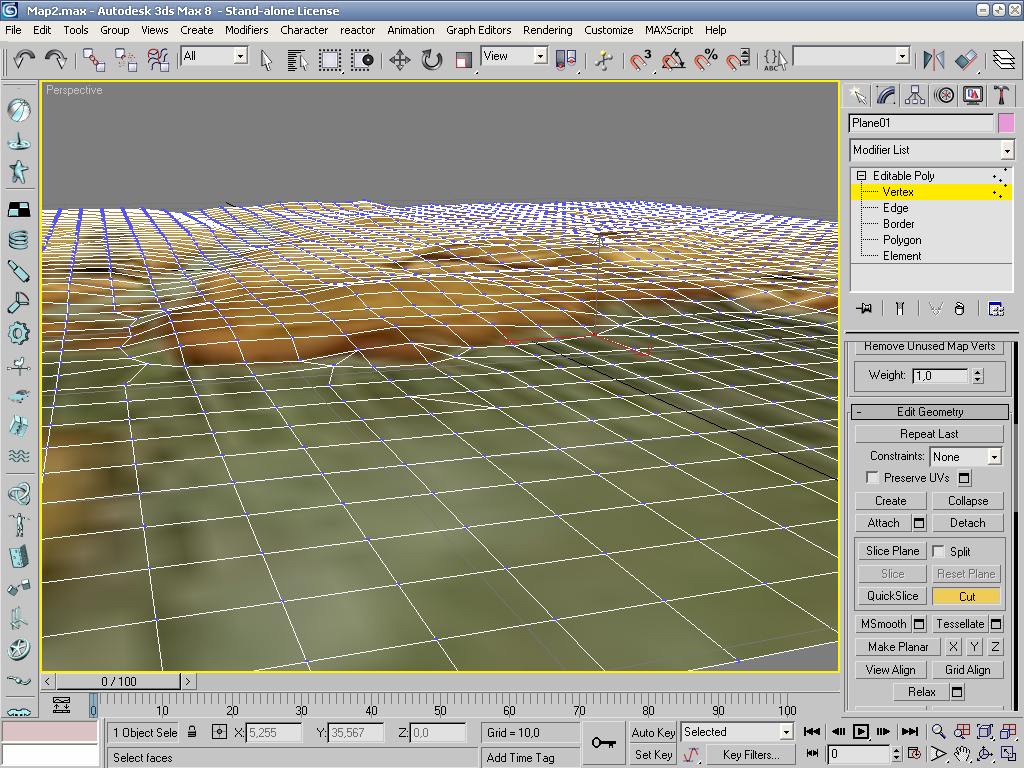Viewport: 1024px width, 768px height.
Task: Activate the Select and Move tool
Action: click(400, 60)
